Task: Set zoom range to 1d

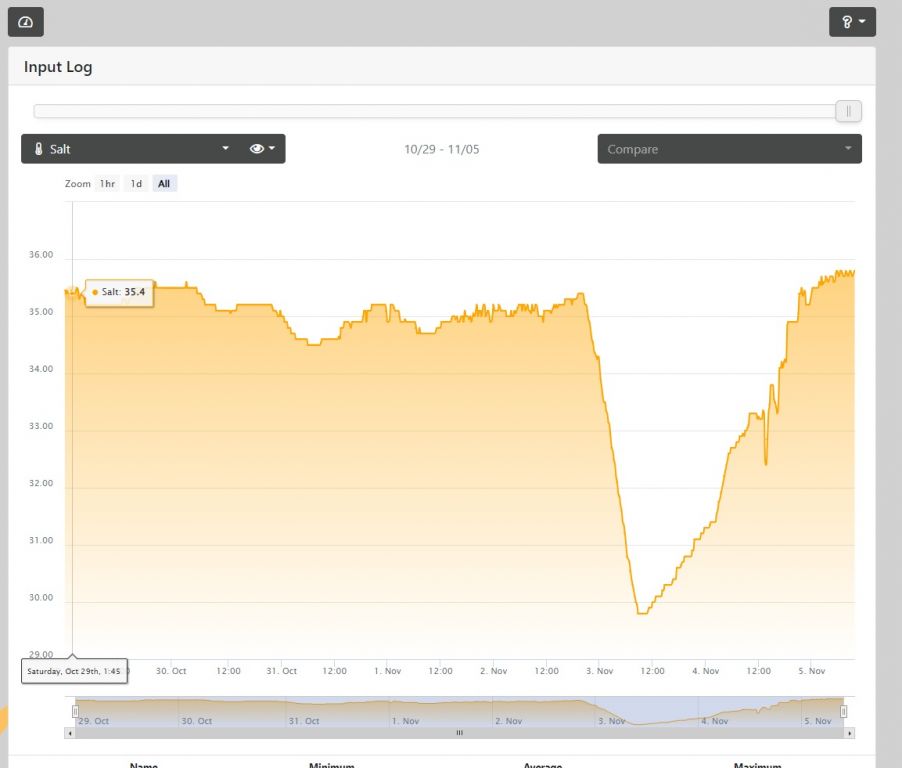Action: 136,184
